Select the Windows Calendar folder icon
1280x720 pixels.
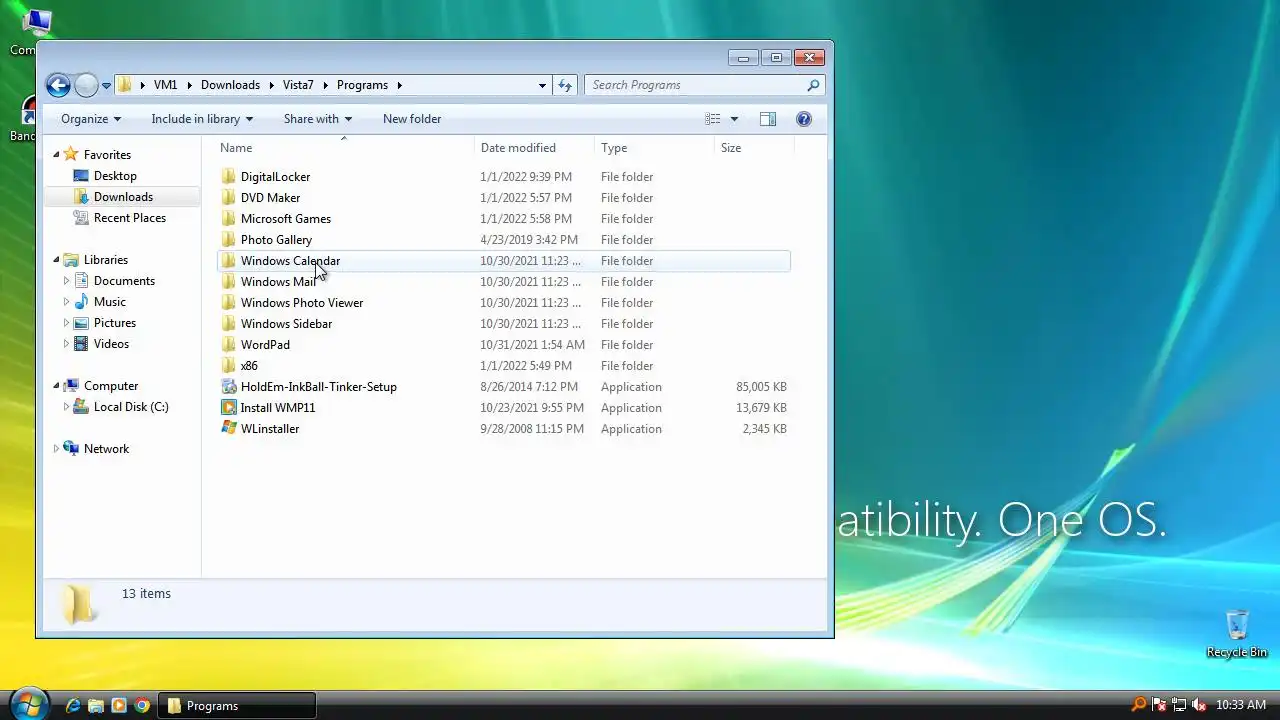pyautogui.click(x=229, y=261)
